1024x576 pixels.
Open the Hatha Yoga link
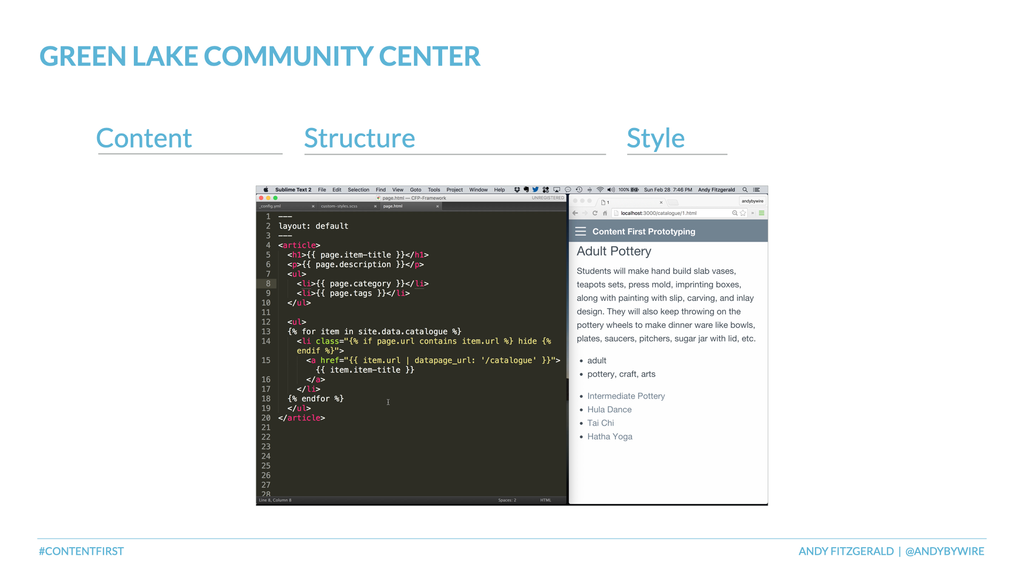pyautogui.click(x=609, y=436)
